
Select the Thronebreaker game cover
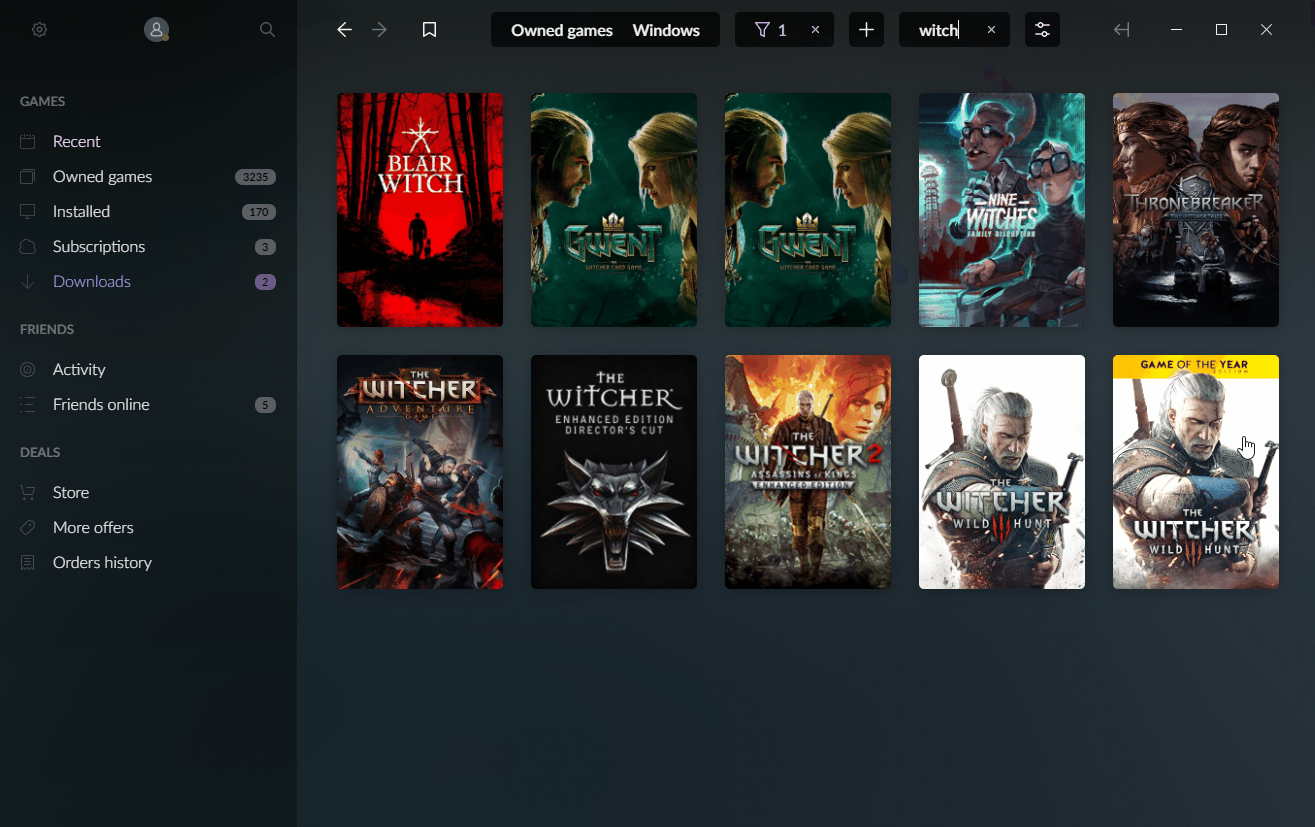point(1195,210)
